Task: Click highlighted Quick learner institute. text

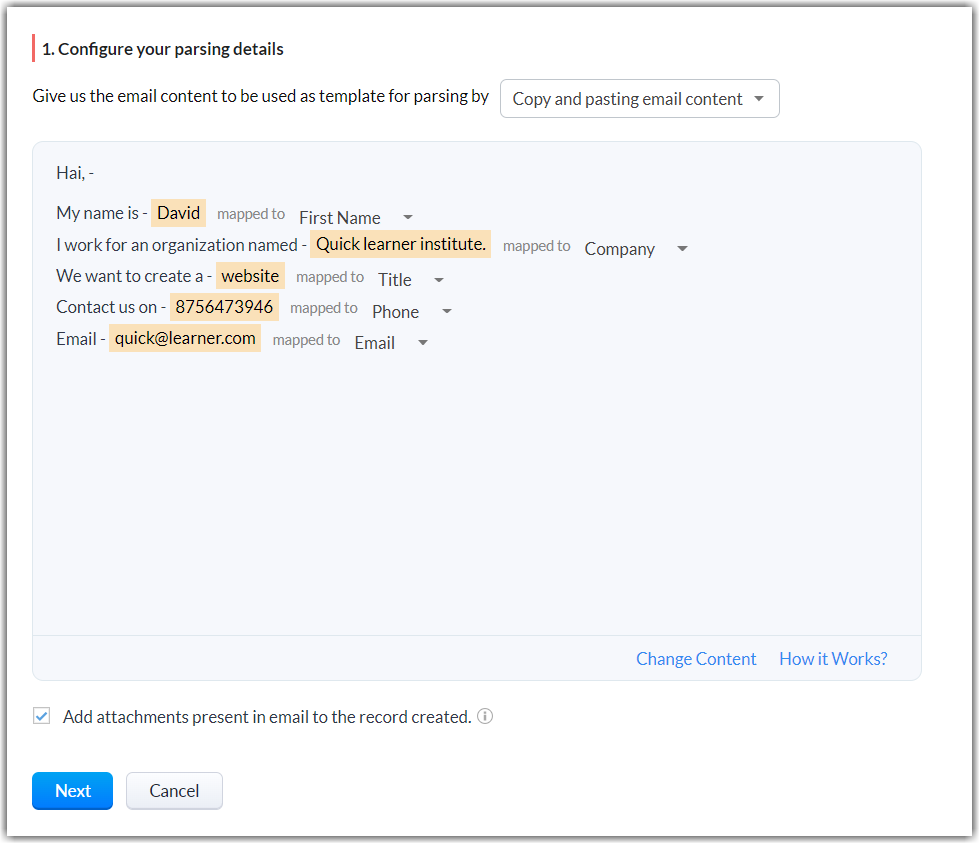Action: click(x=400, y=244)
